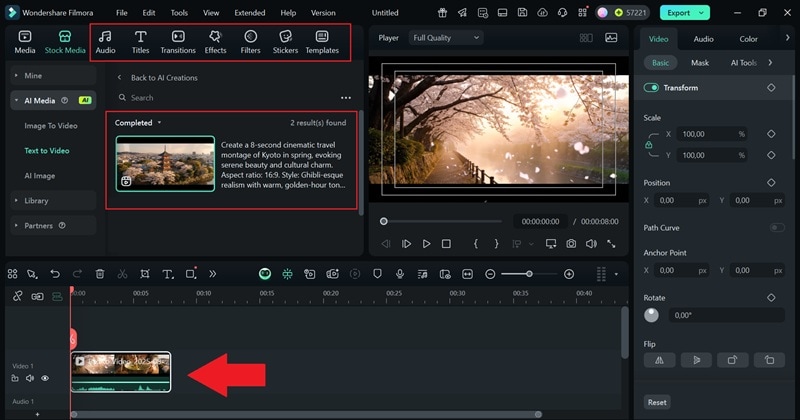Stop the preview playback
Image resolution: width=800 pixels, height=420 pixels.
(446, 244)
